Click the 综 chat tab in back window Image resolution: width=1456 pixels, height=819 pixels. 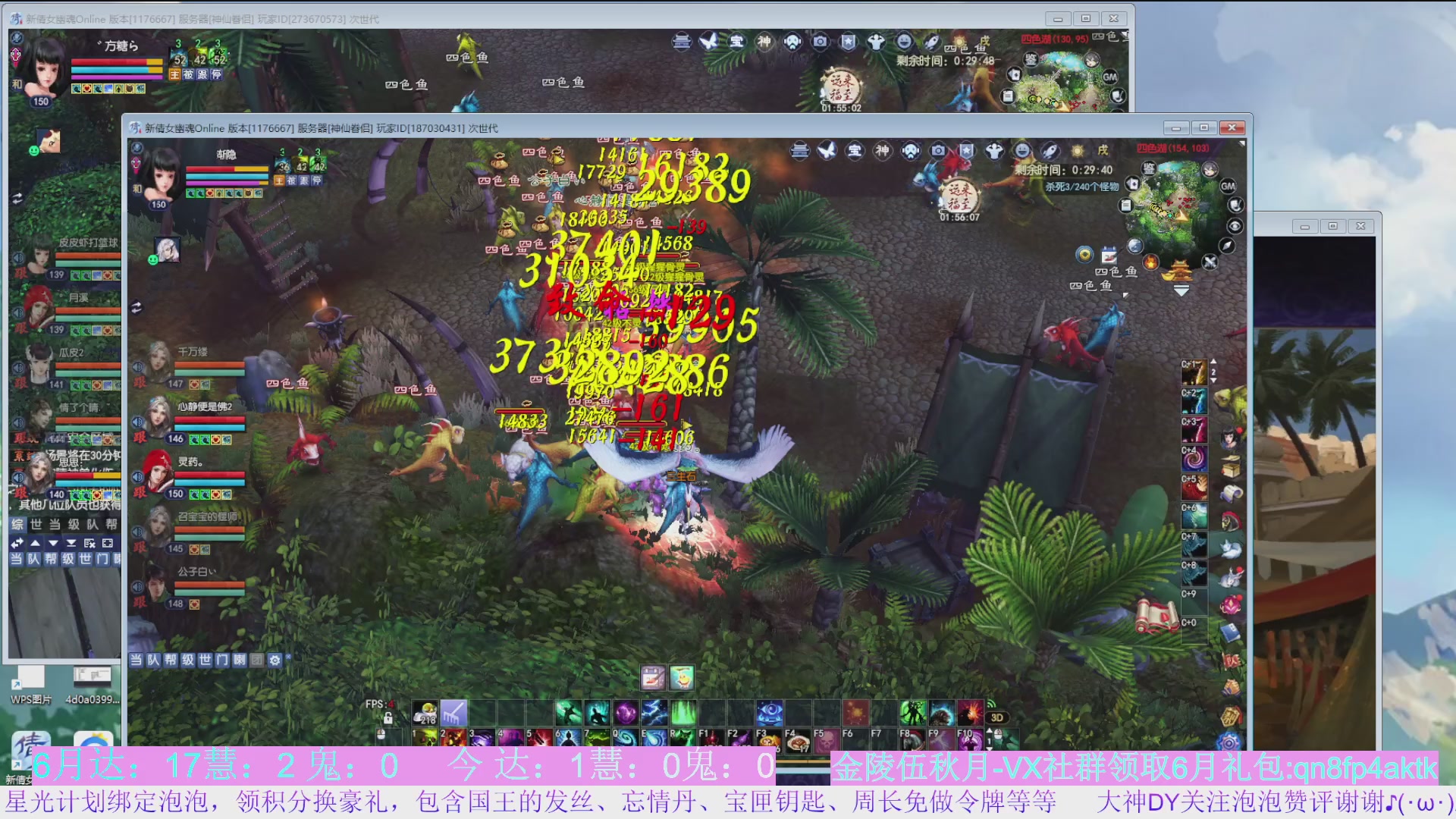pyautogui.click(x=17, y=524)
